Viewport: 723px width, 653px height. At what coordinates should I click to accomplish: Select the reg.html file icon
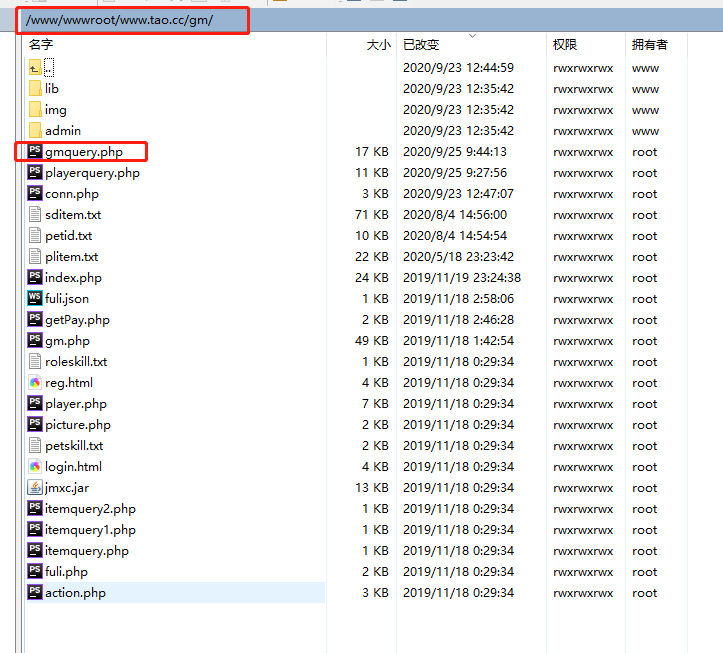tap(35, 383)
